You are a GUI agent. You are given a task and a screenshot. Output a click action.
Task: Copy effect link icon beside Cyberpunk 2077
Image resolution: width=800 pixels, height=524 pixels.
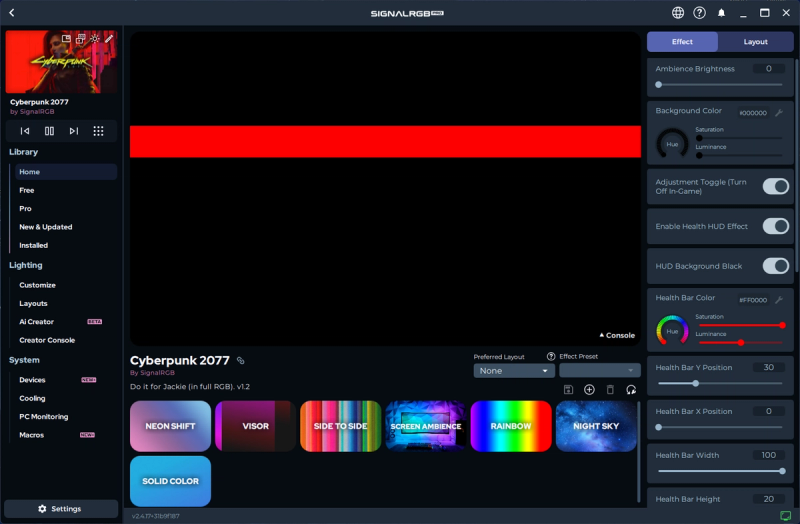click(241, 361)
